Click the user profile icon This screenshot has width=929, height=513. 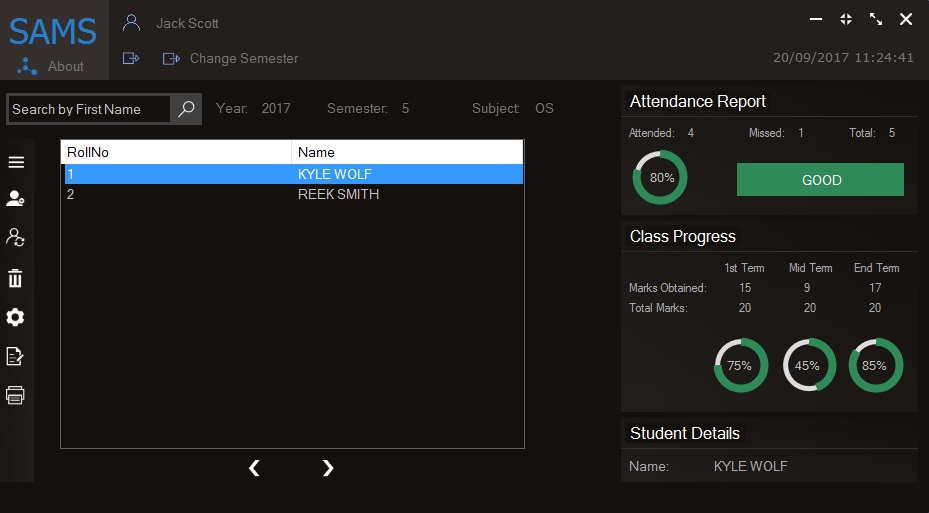pyautogui.click(x=131, y=23)
